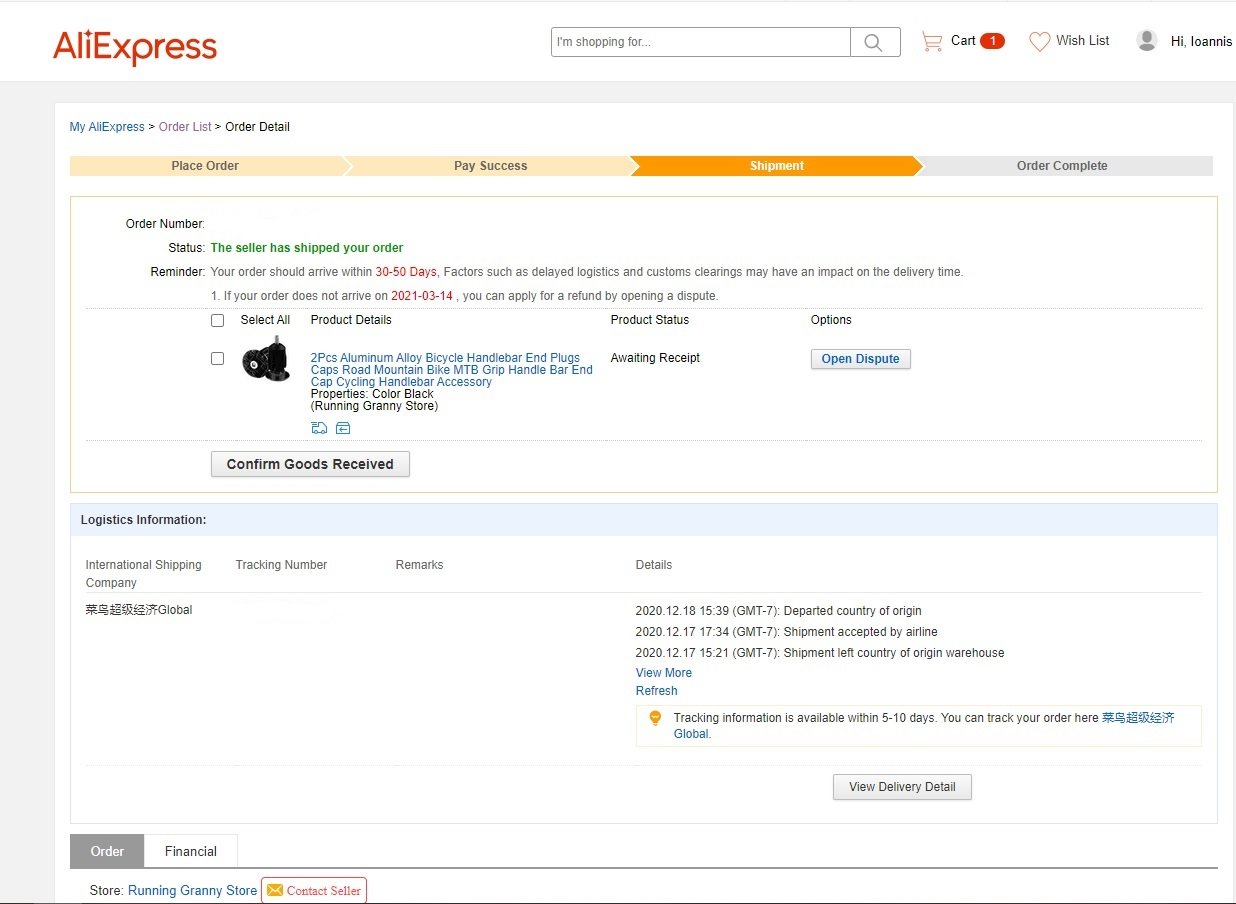Click the search magnifier icon
Screen dimensions: 1236x904
click(x=874, y=42)
